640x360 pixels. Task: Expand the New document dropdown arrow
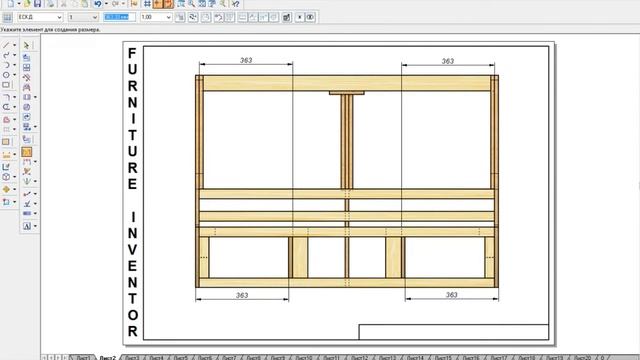pos(18,4)
